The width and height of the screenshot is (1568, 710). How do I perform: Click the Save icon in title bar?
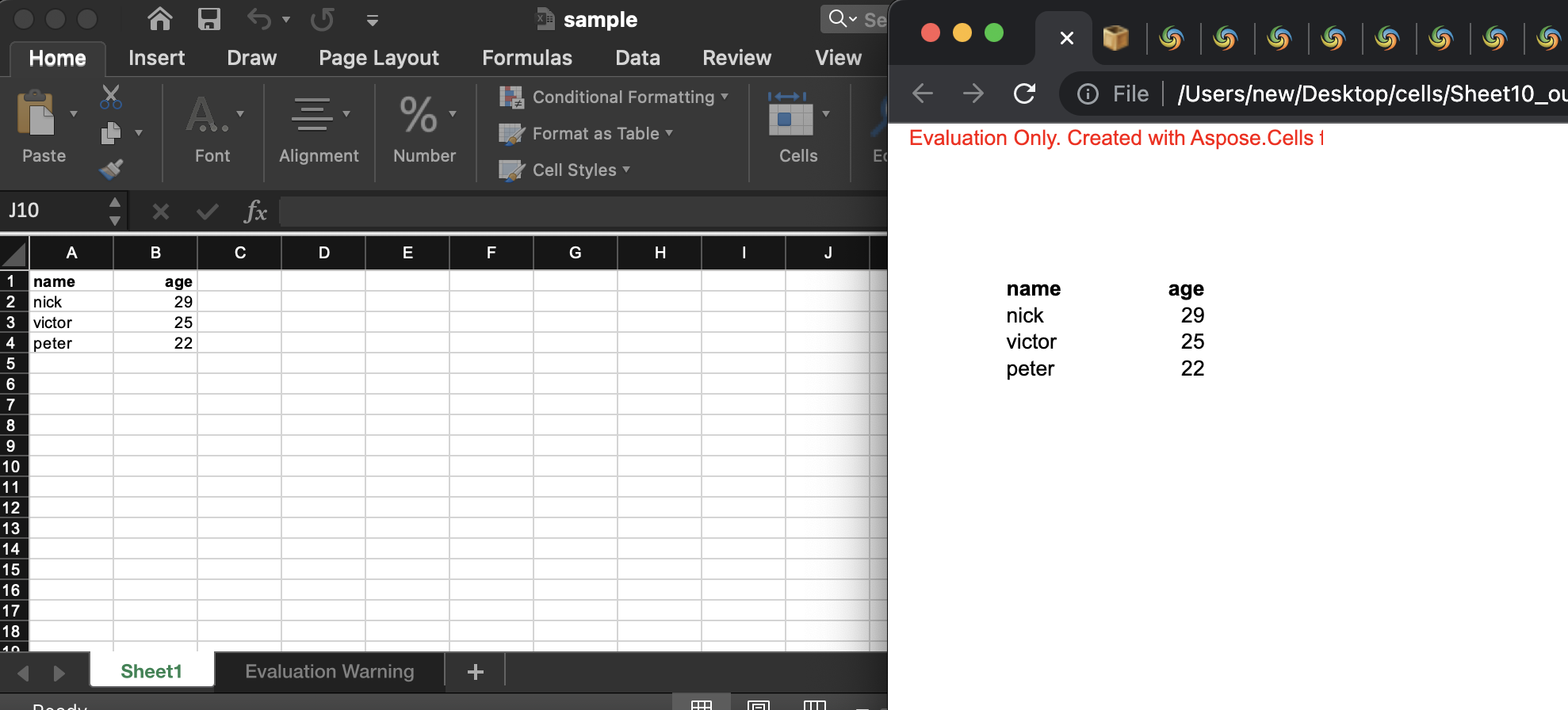pos(208,19)
